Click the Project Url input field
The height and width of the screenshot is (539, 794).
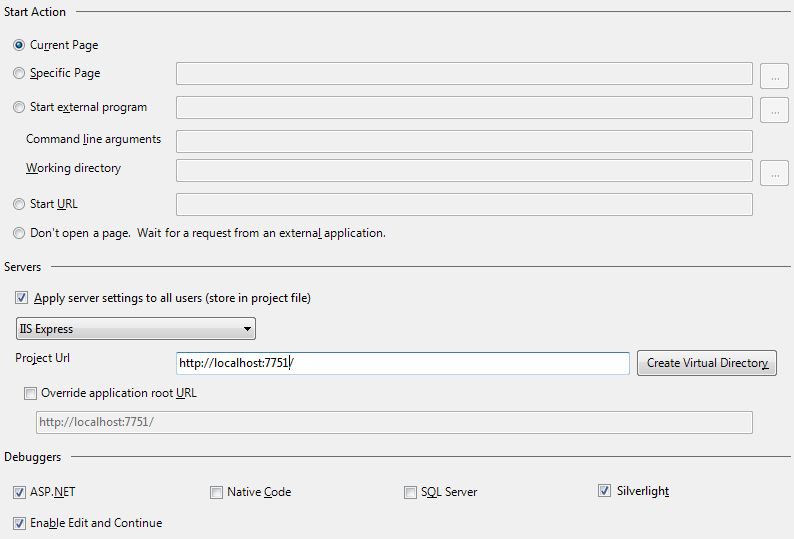(x=403, y=363)
